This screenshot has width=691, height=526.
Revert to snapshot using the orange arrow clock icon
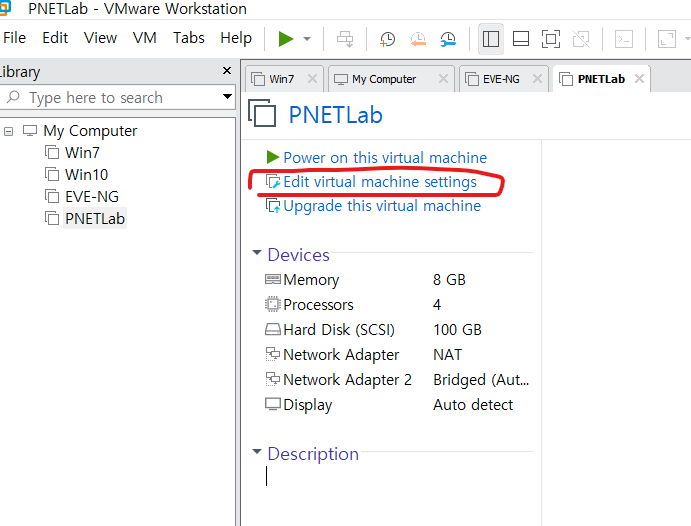418,39
